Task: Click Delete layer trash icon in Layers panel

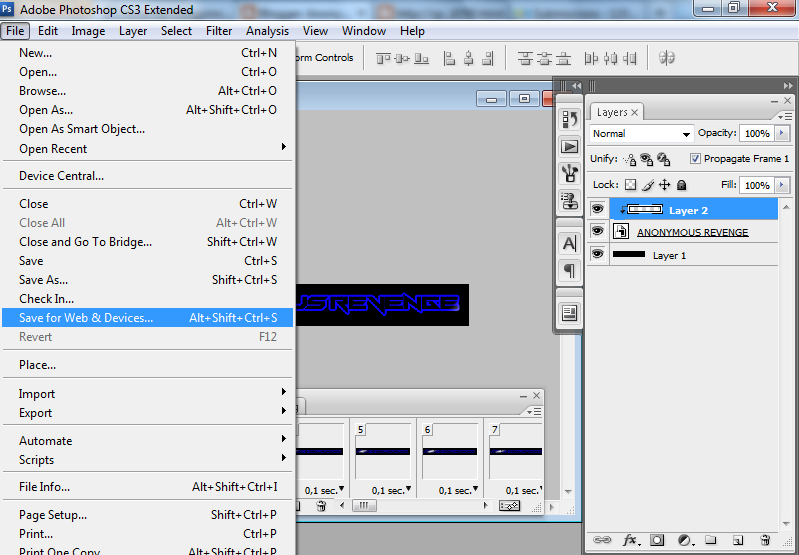Action: pos(764,540)
